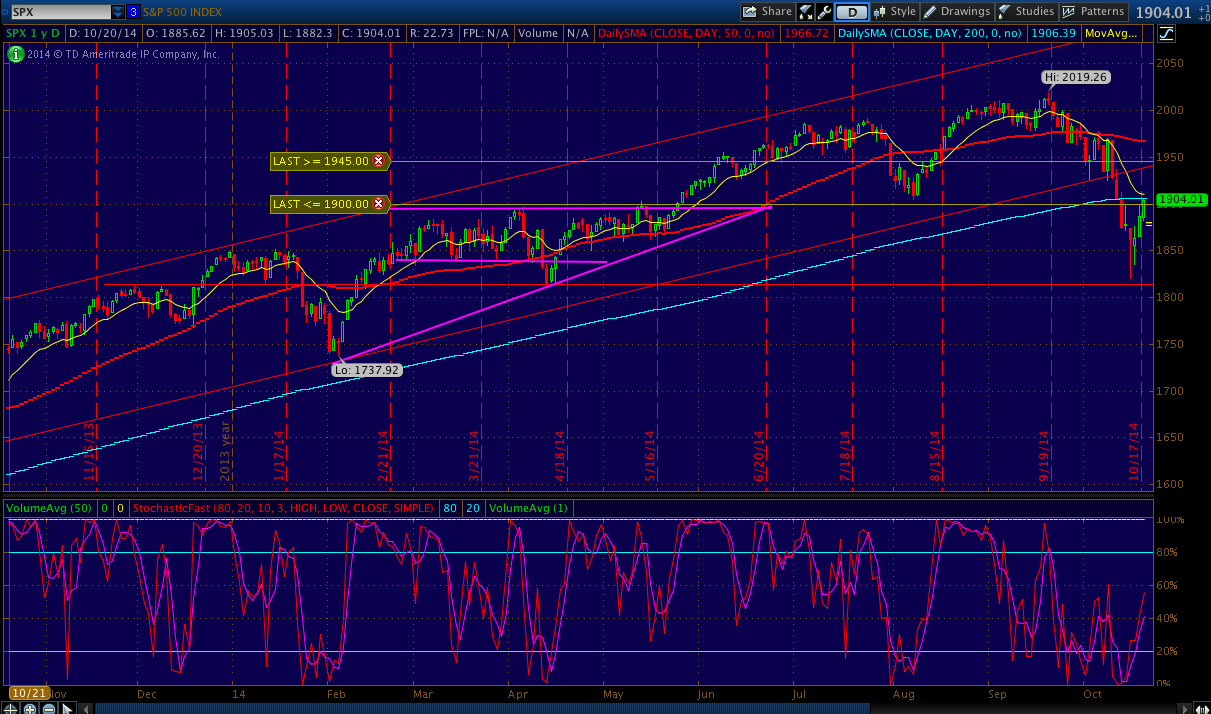
Task: Click the Share button in the toolbar
Action: coord(767,12)
